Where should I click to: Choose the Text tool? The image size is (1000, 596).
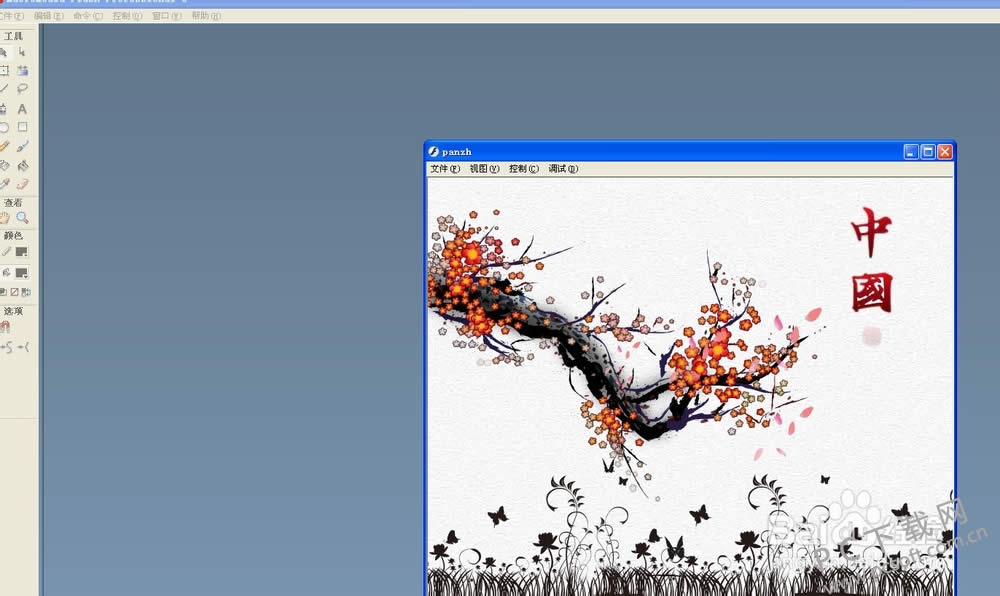point(22,108)
